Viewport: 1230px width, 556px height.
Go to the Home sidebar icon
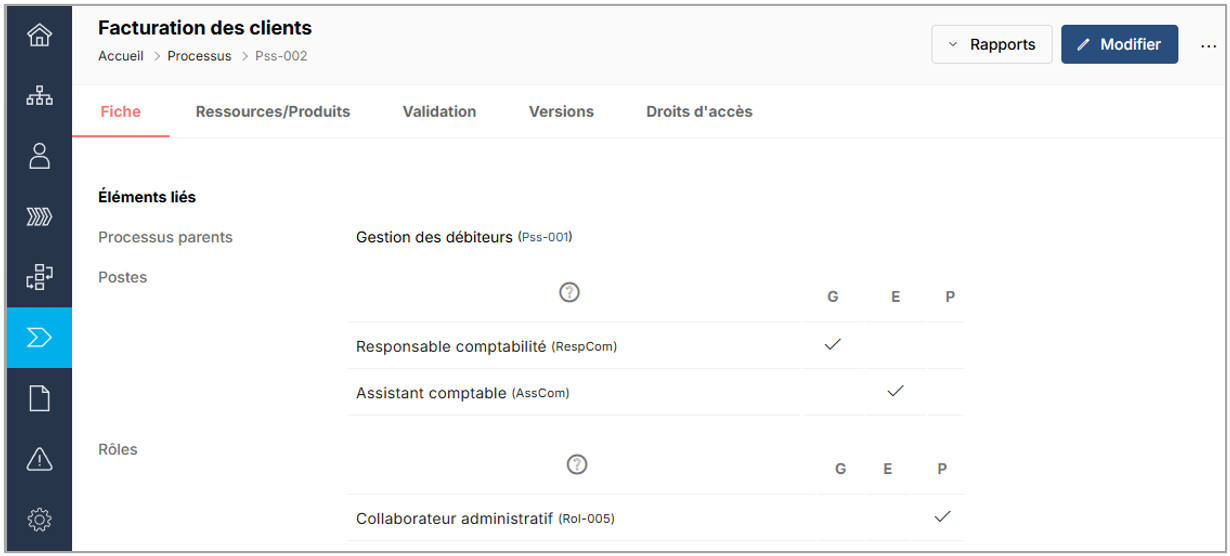pos(39,37)
